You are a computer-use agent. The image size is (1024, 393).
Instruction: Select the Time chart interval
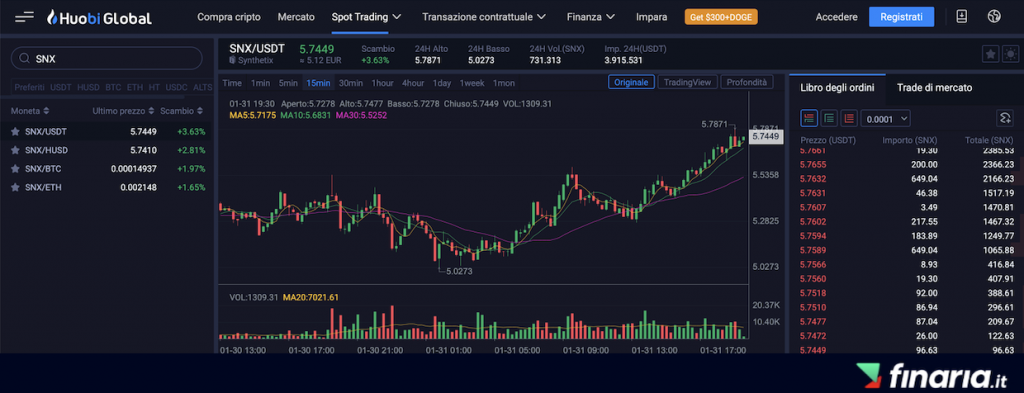coord(232,83)
